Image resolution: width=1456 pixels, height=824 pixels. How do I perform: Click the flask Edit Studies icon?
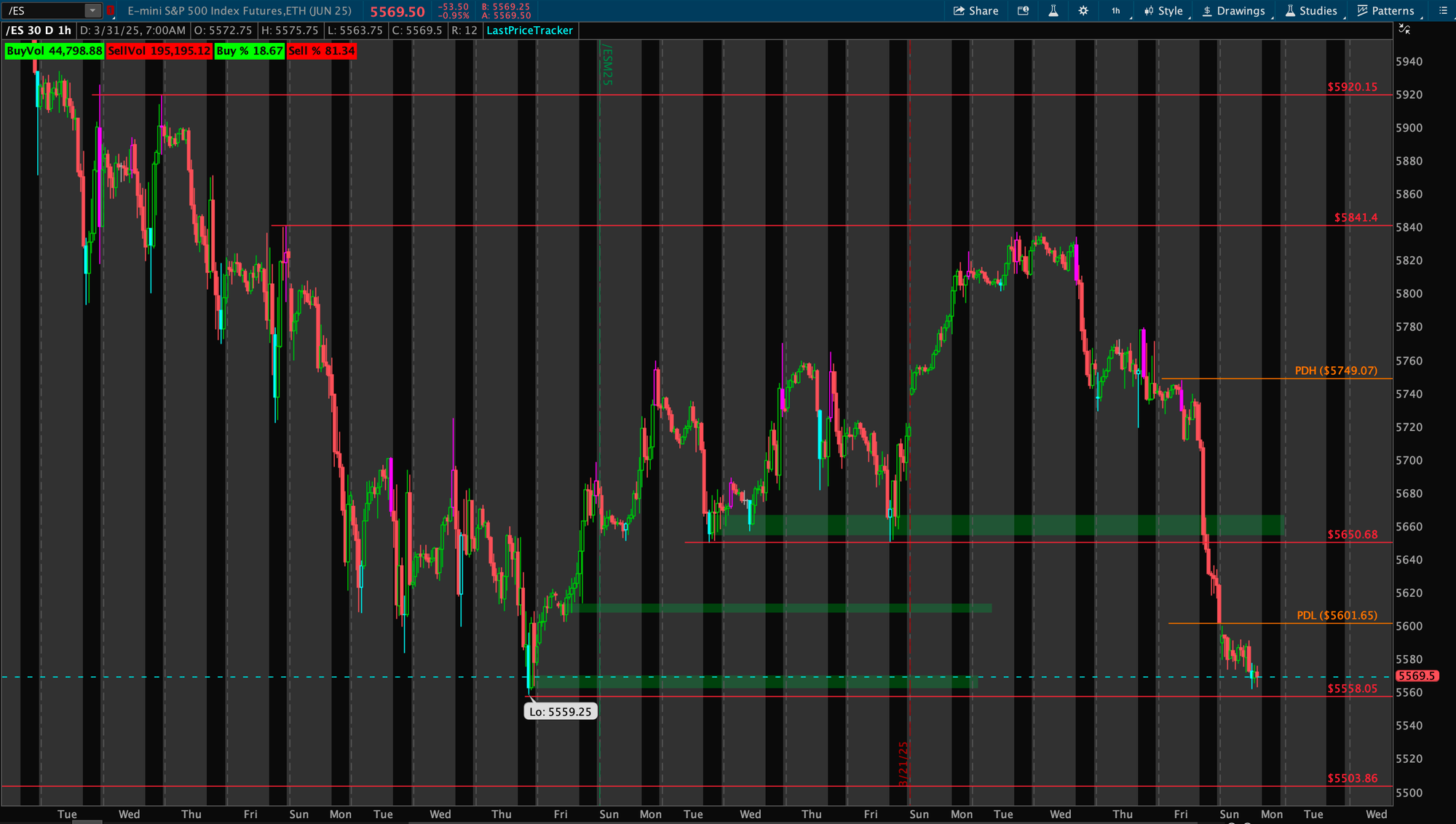1053,11
